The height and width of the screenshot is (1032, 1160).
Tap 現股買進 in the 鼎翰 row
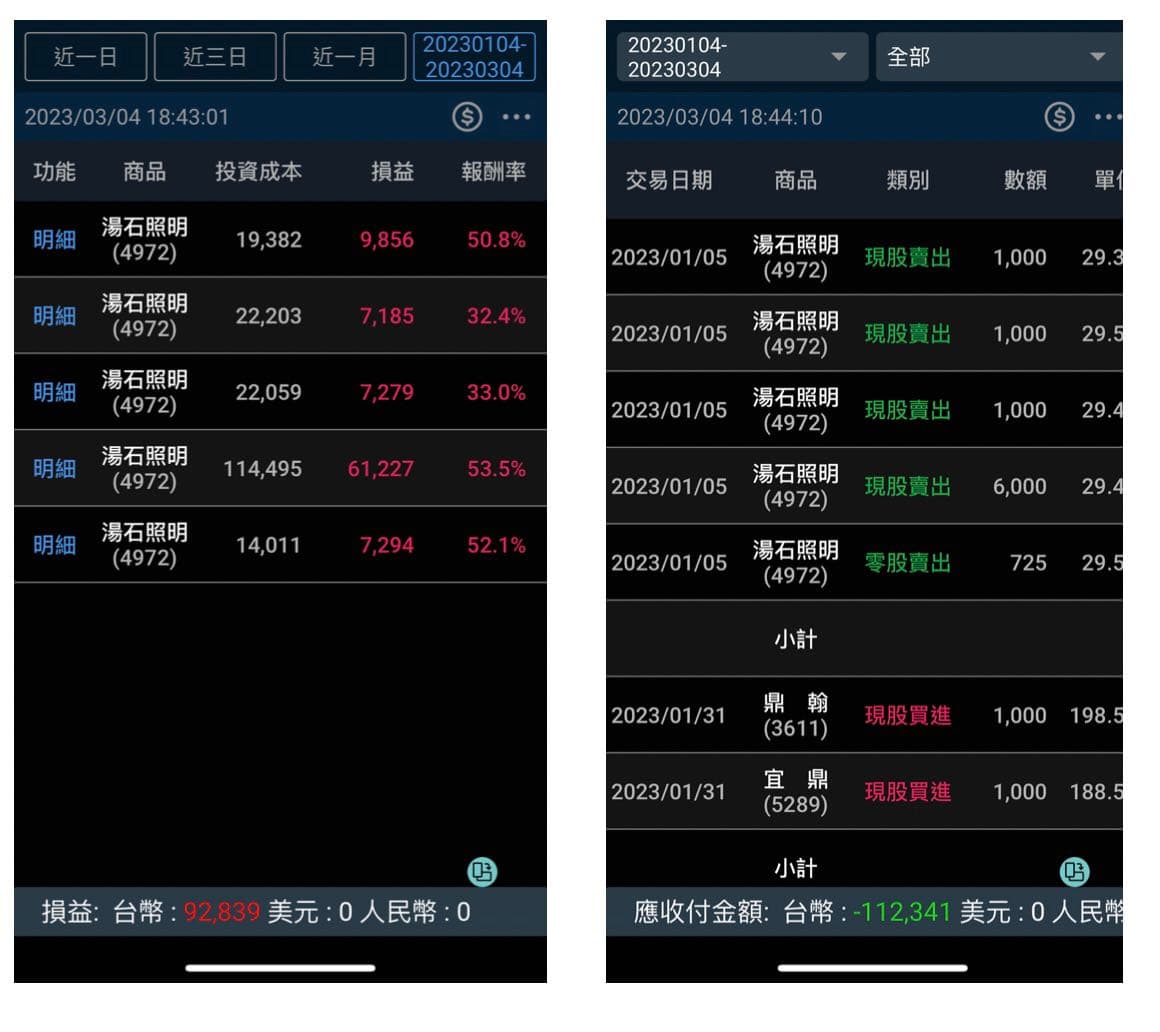tap(908, 715)
